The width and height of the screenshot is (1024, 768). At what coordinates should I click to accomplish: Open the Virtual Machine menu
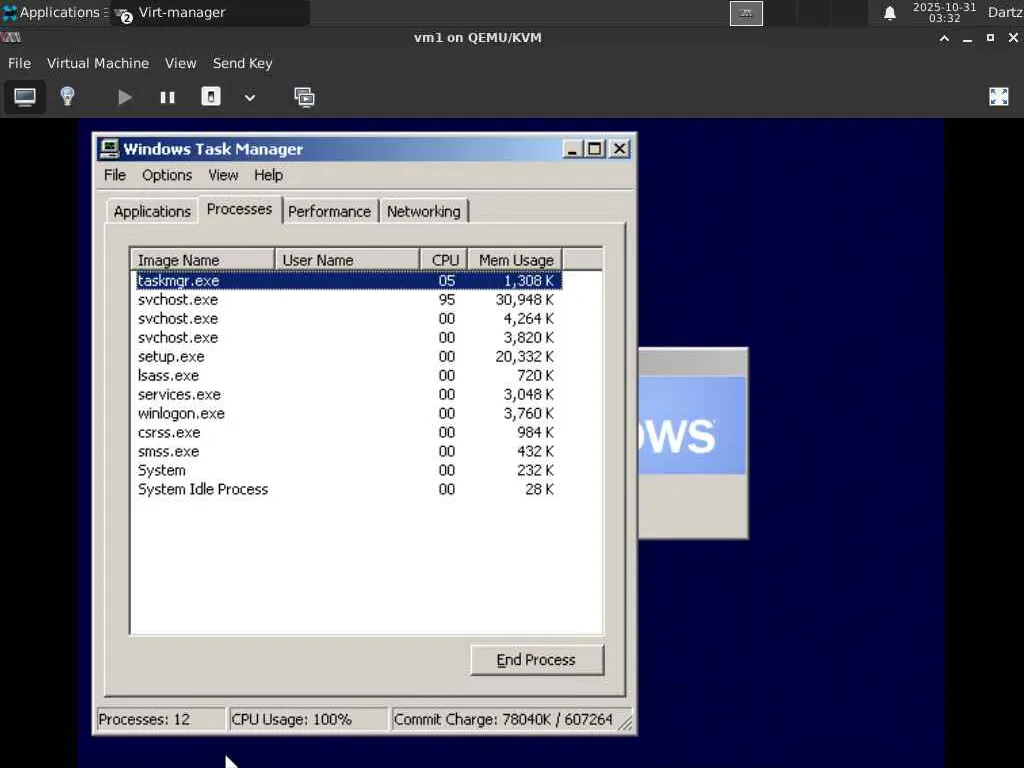(x=98, y=63)
